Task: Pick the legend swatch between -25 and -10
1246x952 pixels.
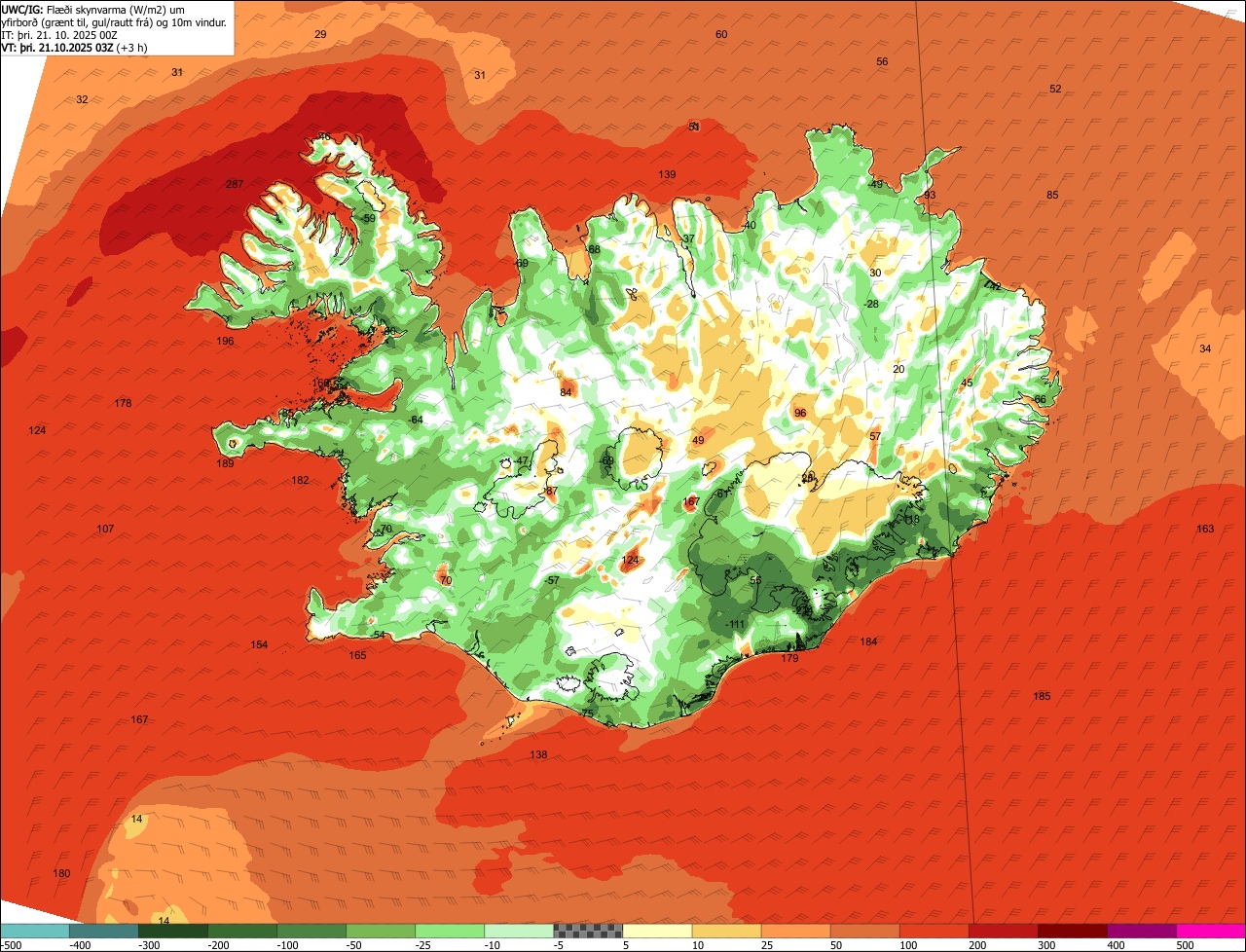Action: [450, 931]
